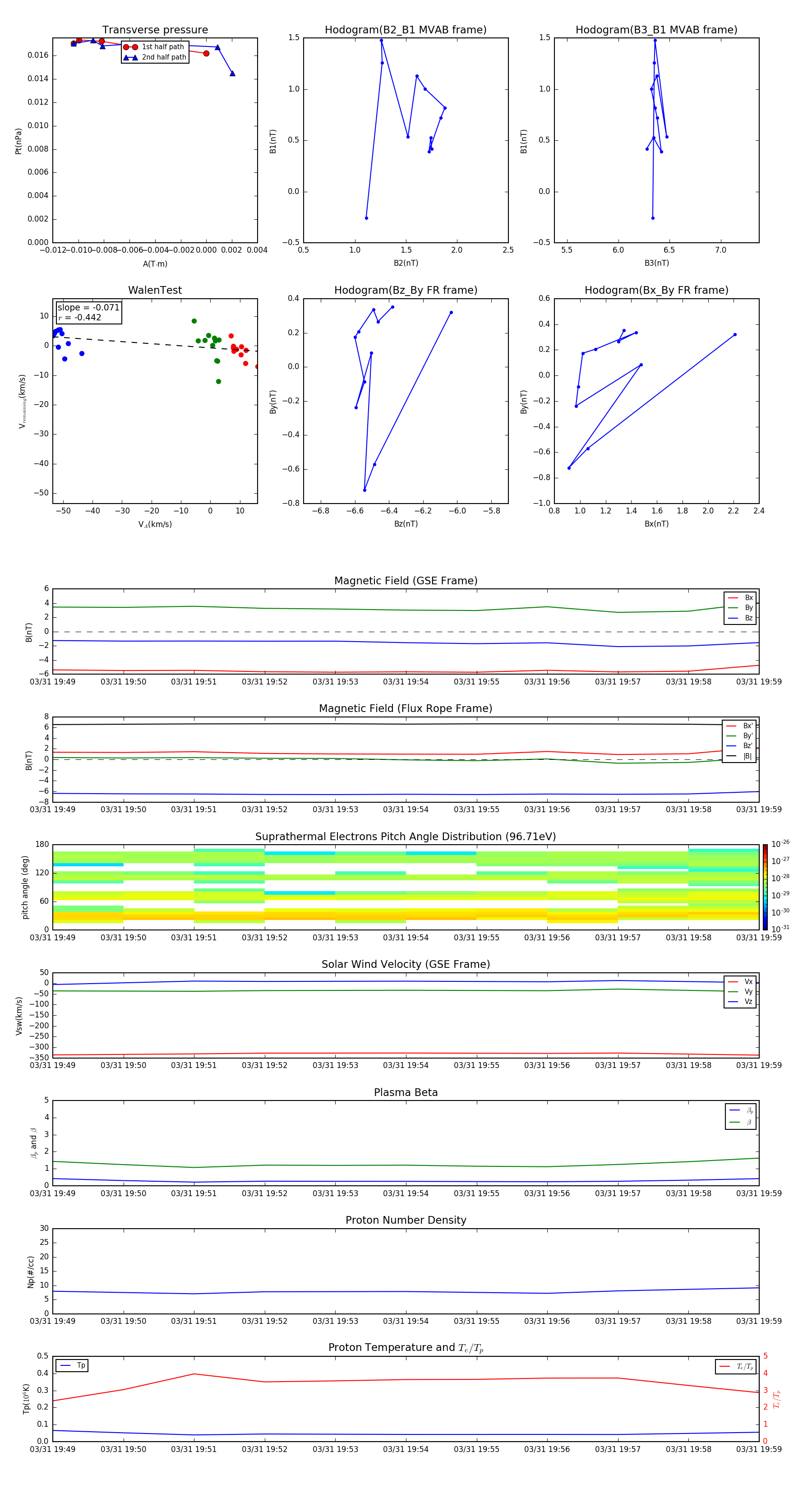Click the '03/31 19:49' tick under GSE magnetic field plot
This screenshot has width=812, height=1489.
coord(53,681)
